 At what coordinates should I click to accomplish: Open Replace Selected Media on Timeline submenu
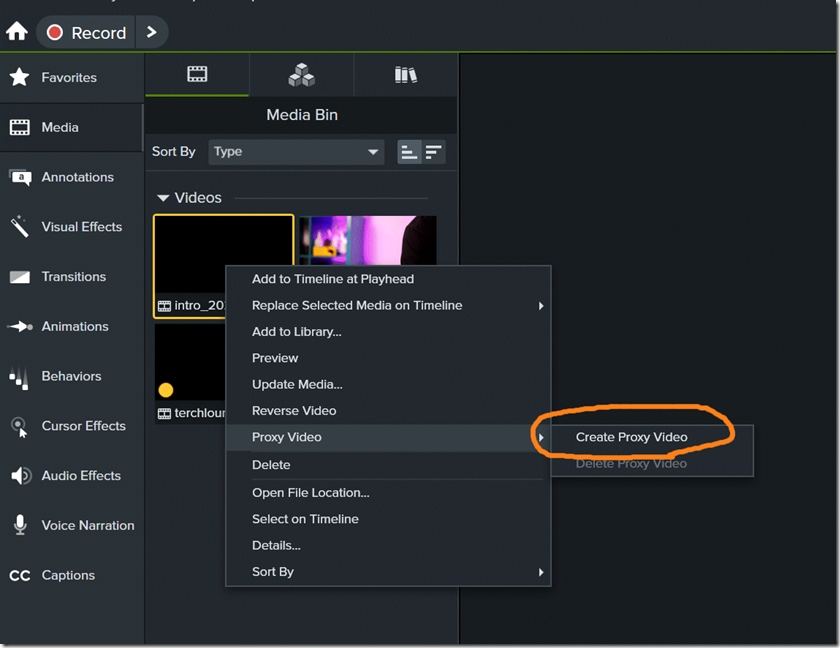[388, 306]
